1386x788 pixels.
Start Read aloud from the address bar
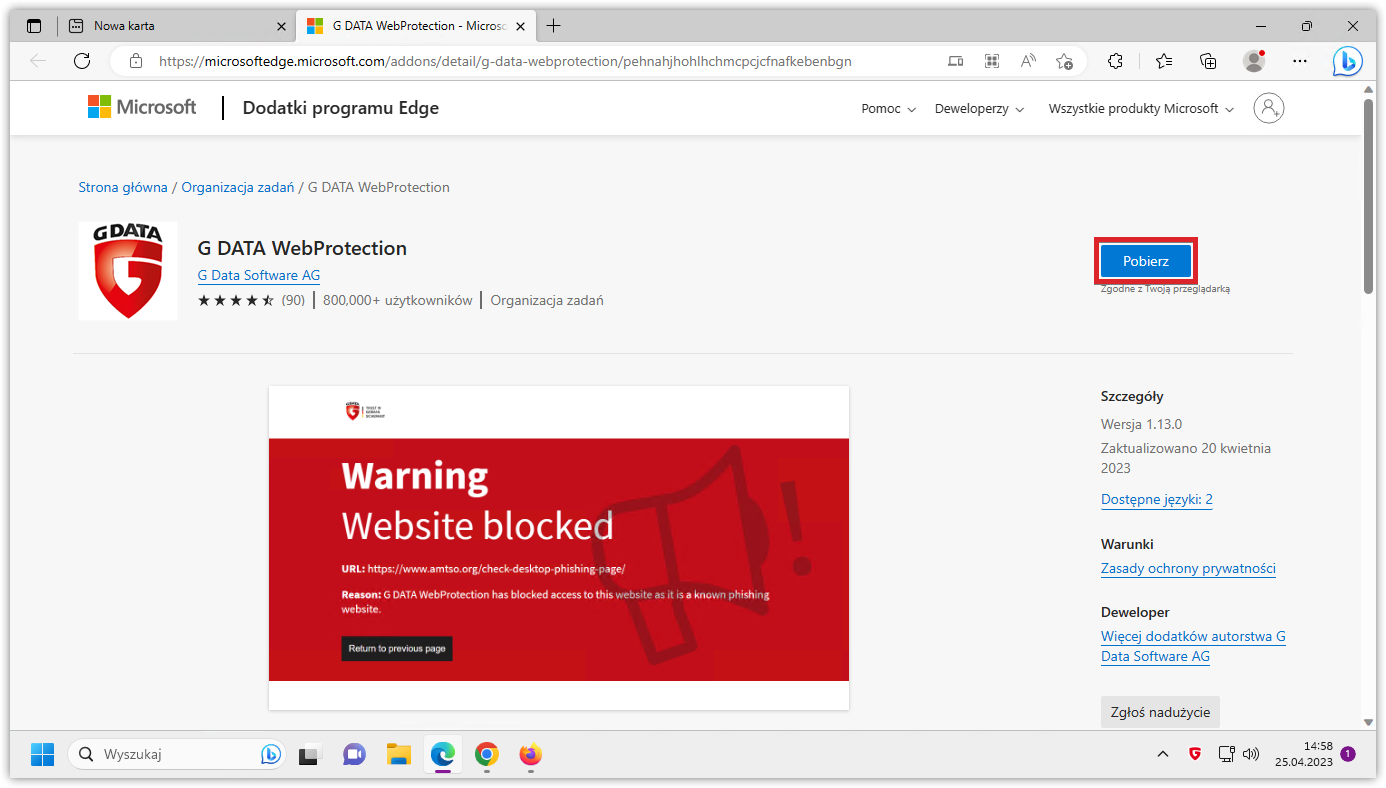(1028, 61)
